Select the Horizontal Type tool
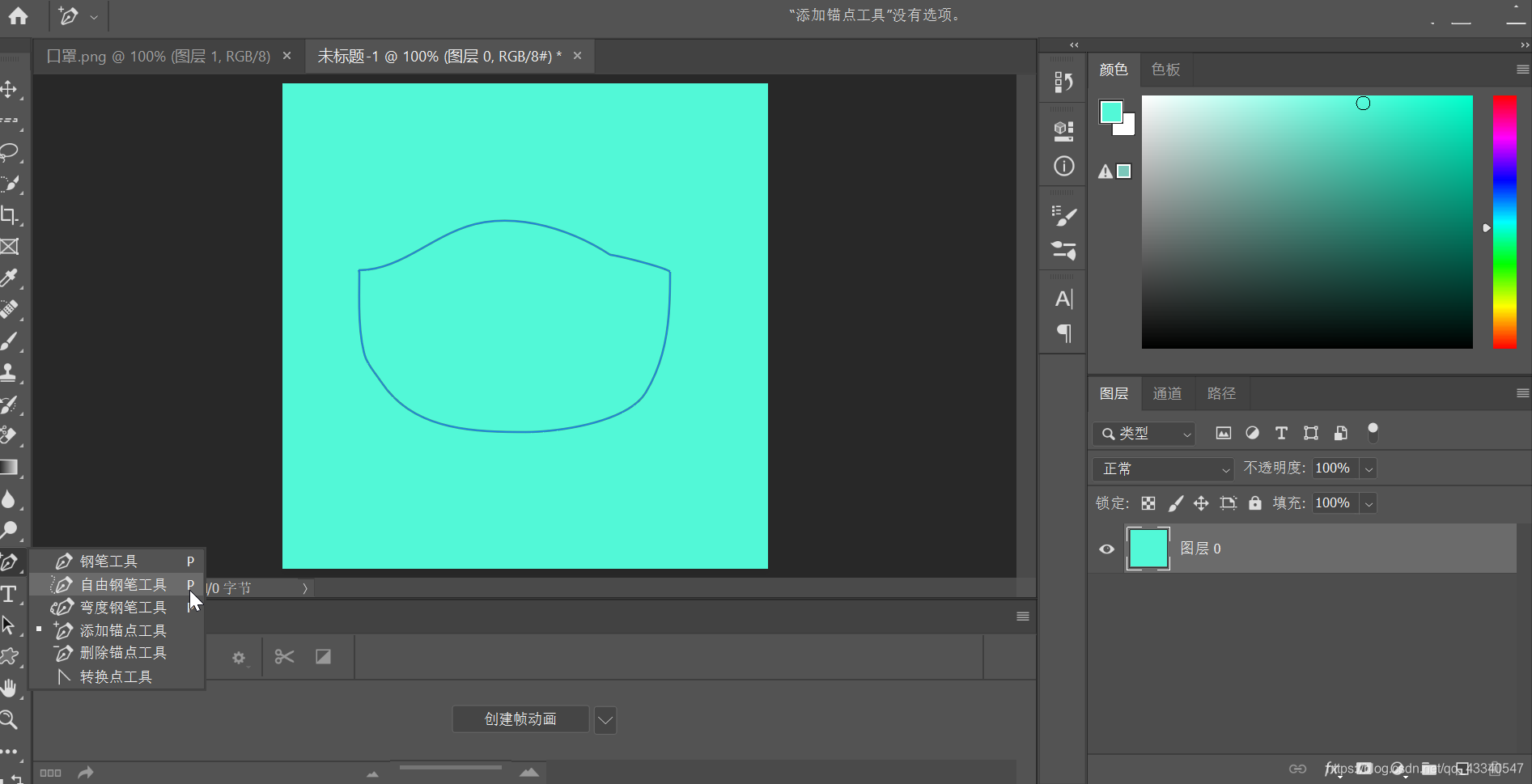This screenshot has width=1532, height=784. tap(10, 595)
